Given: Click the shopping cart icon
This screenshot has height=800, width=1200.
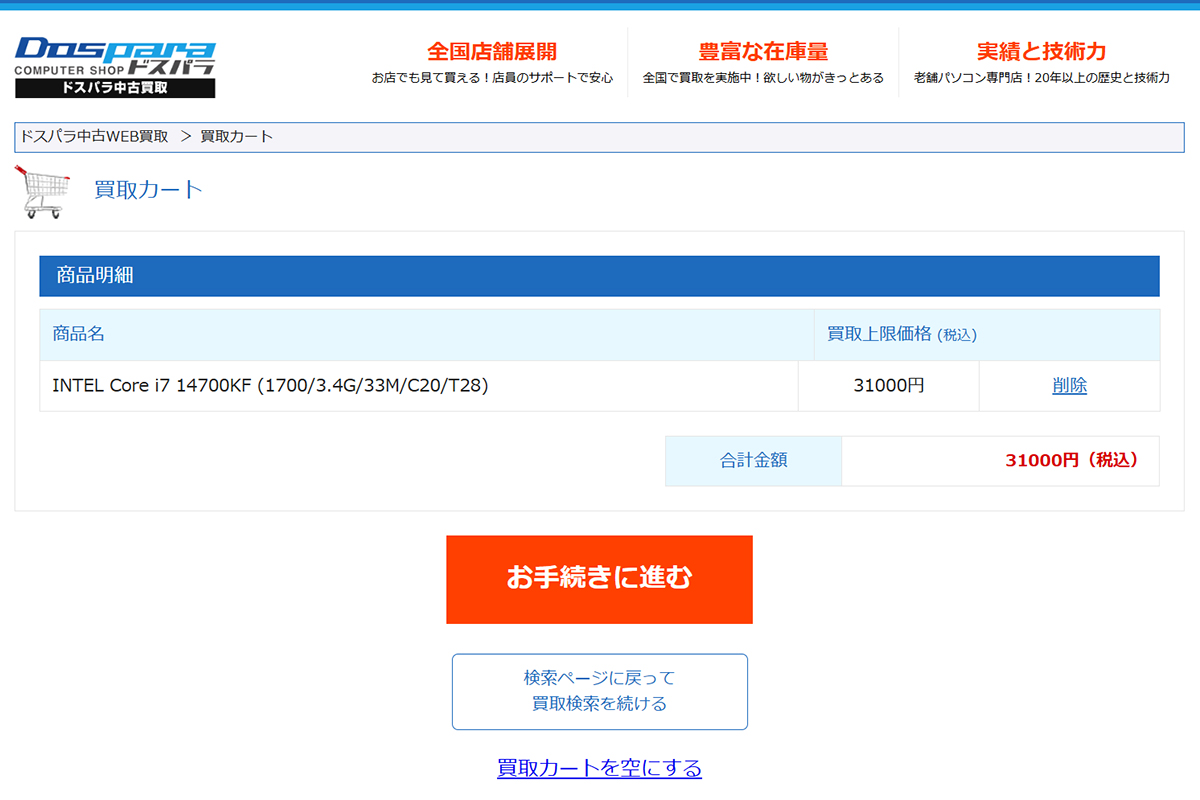Looking at the screenshot, I should [43, 192].
